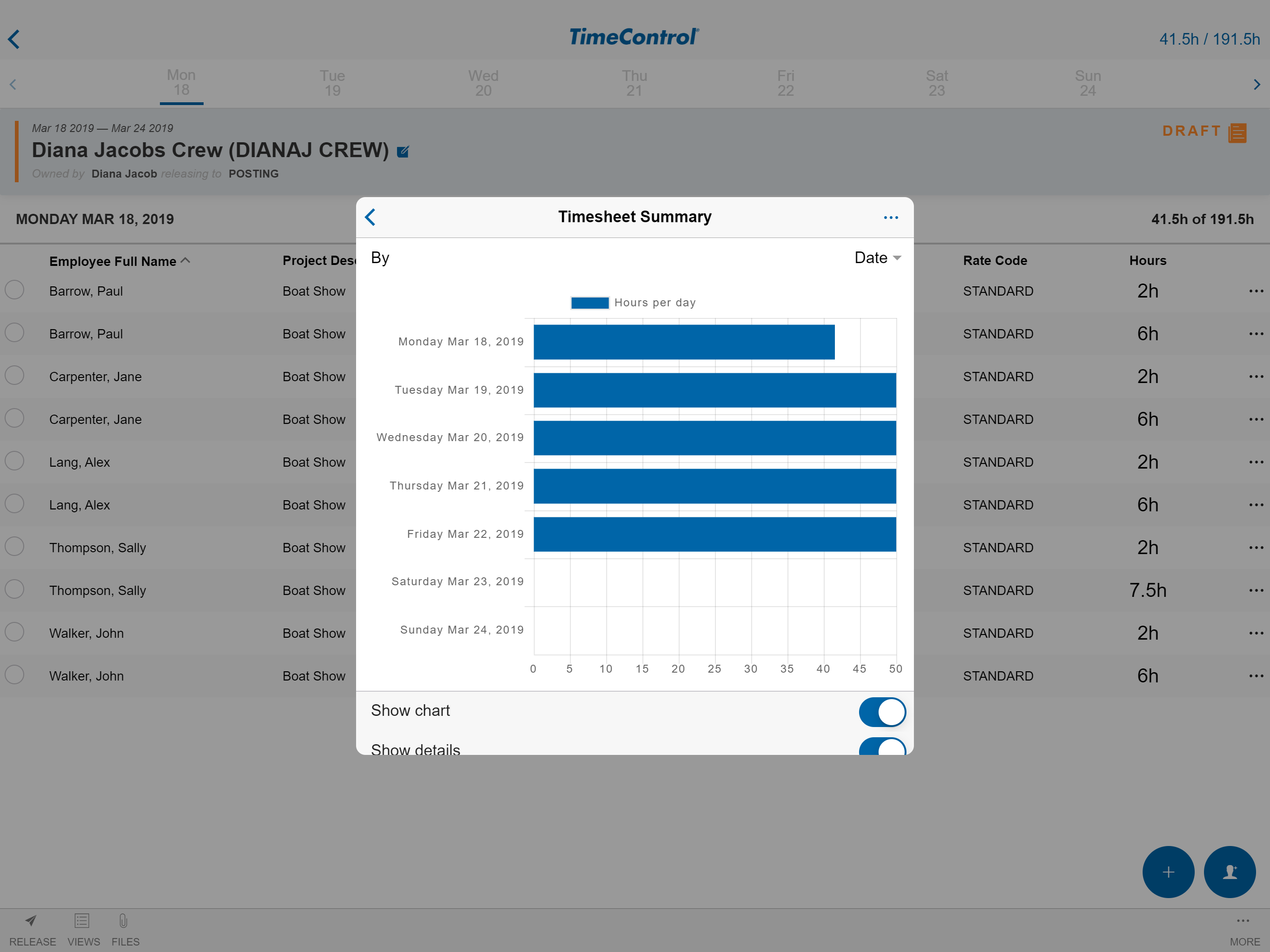
Task: Toggle the Show details switch
Action: tap(882, 746)
